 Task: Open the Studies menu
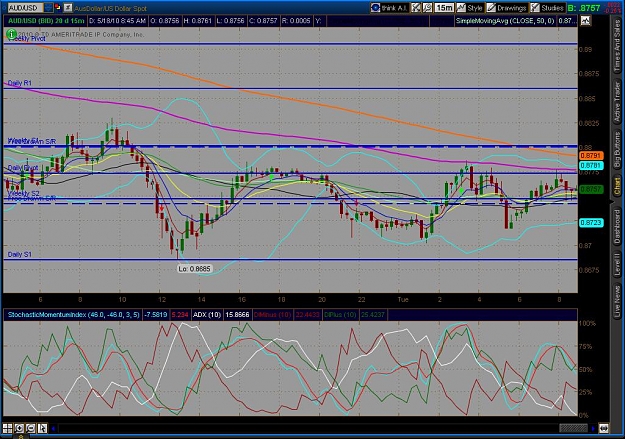coord(547,8)
